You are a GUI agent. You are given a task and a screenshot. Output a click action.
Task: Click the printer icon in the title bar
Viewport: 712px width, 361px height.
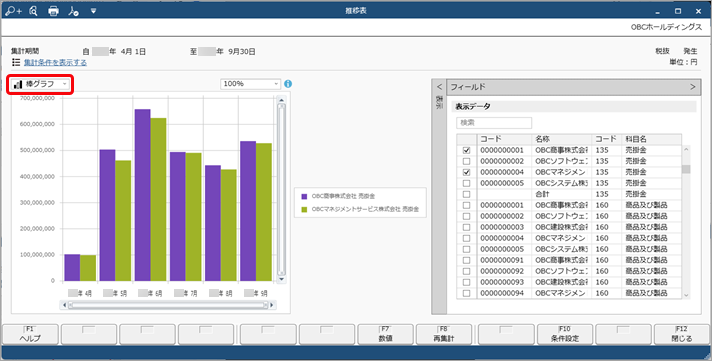[x=53, y=11]
